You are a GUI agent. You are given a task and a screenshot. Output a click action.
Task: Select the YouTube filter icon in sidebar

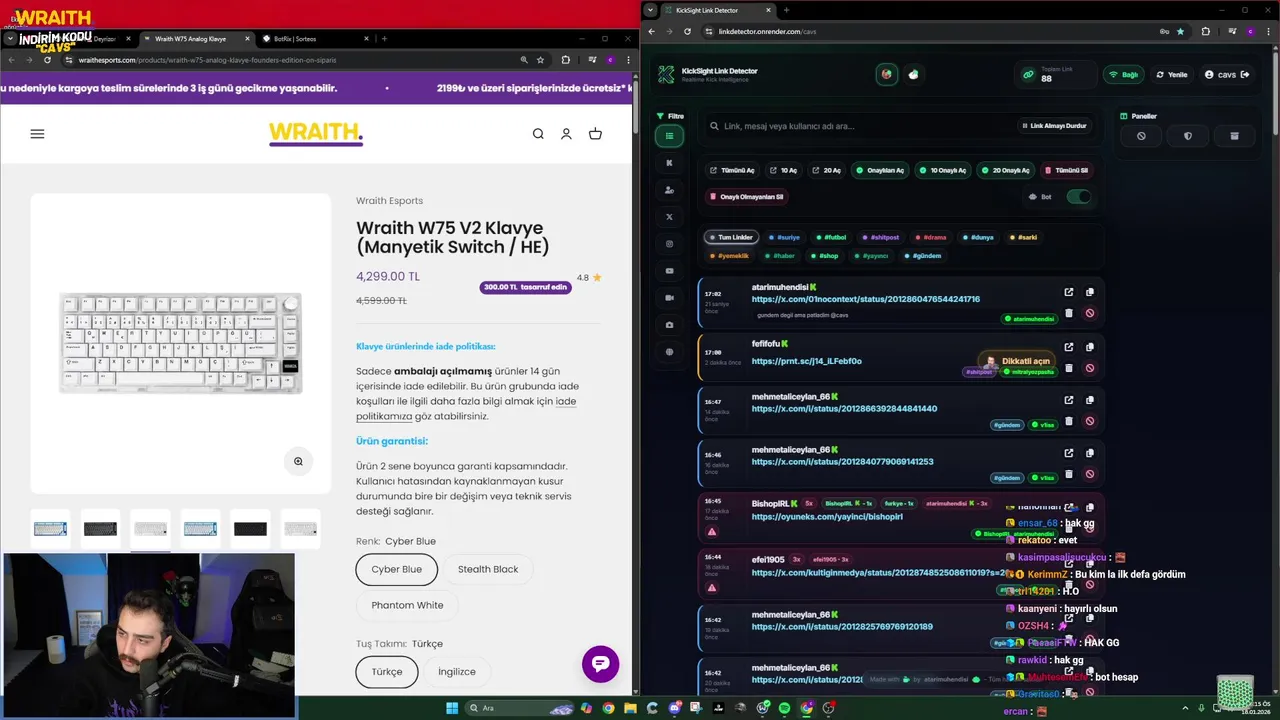[670, 271]
